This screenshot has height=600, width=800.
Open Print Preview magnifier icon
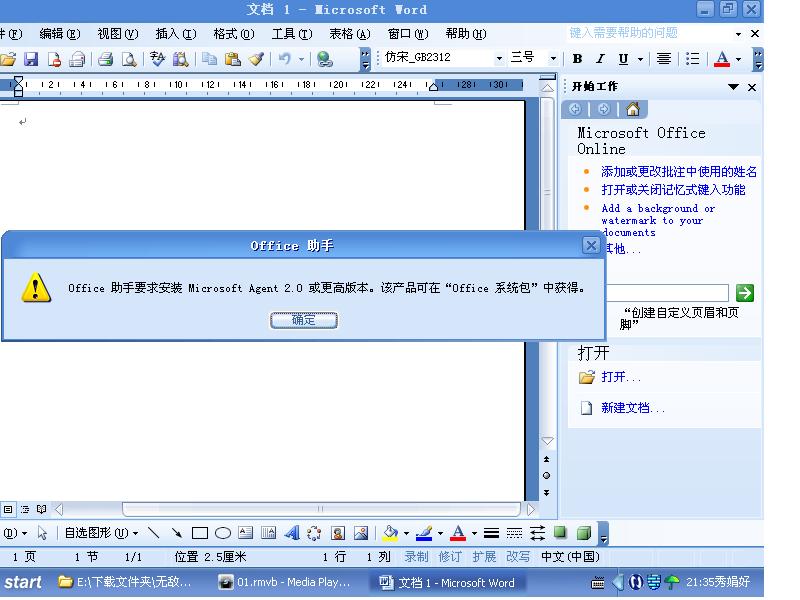click(x=129, y=59)
